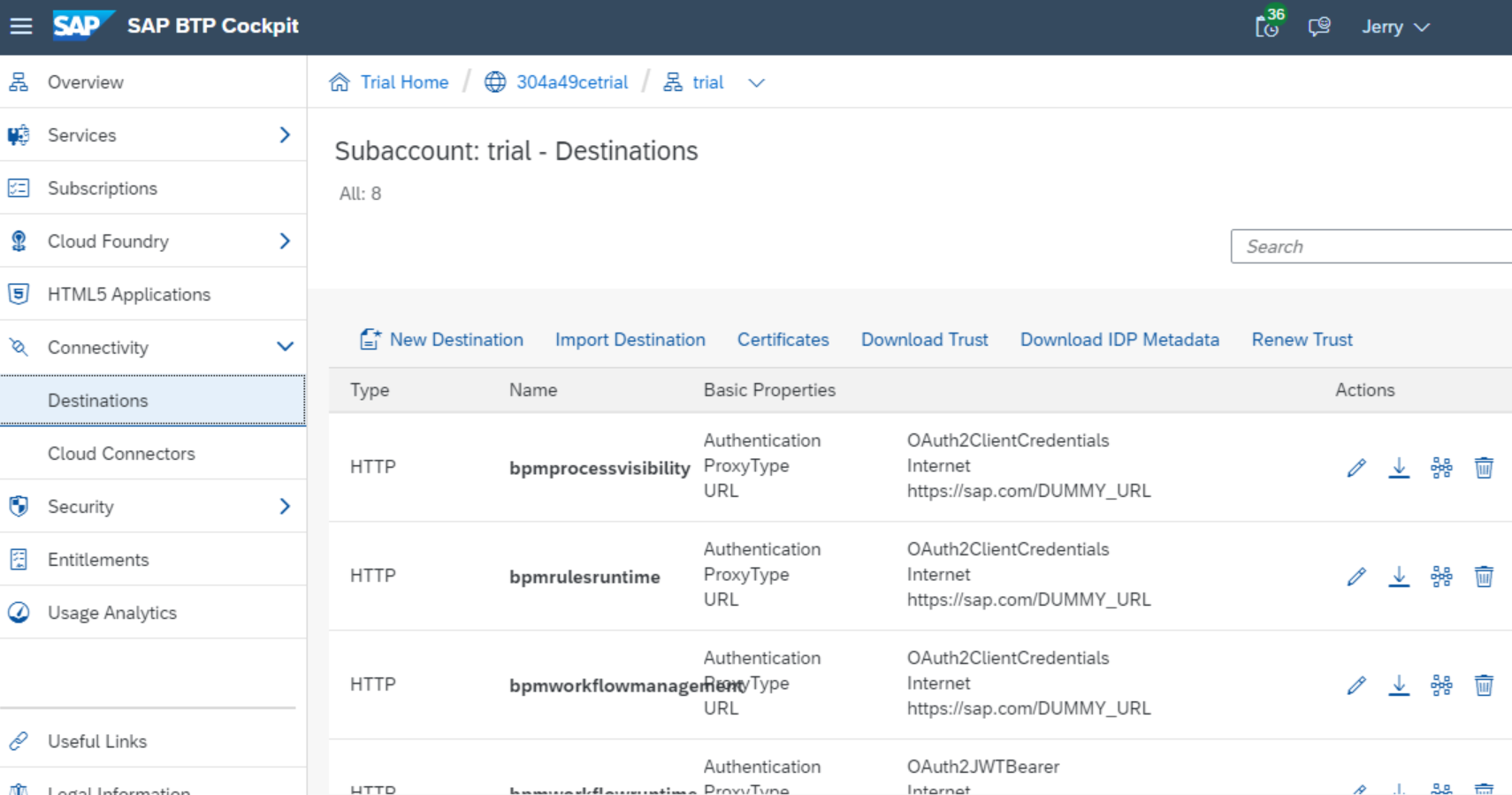Viewport: 1512px width, 795px height.
Task: Click the Cloud Foundry icon
Action: [19, 241]
